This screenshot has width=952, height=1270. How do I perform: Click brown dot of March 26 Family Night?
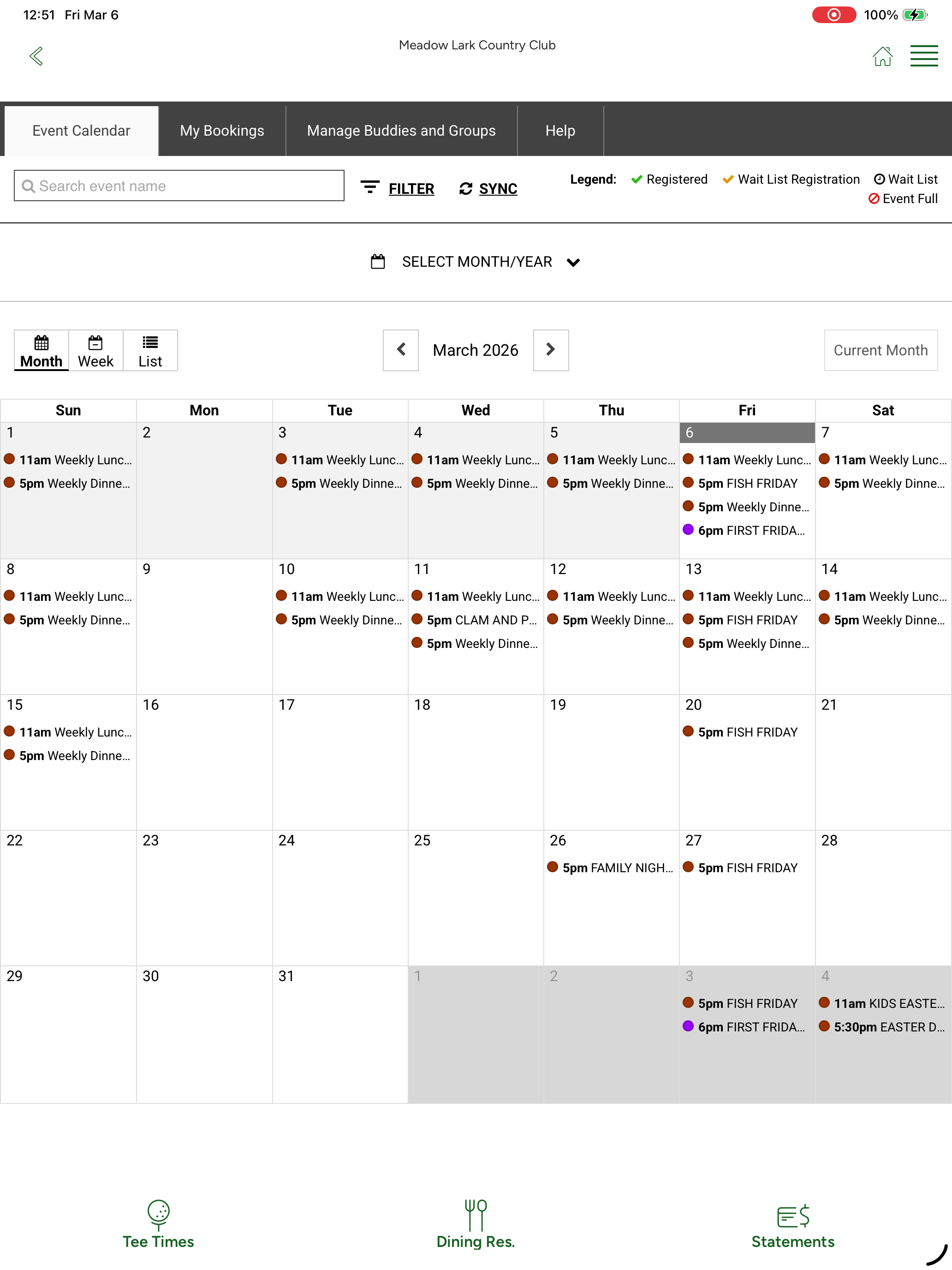[553, 866]
